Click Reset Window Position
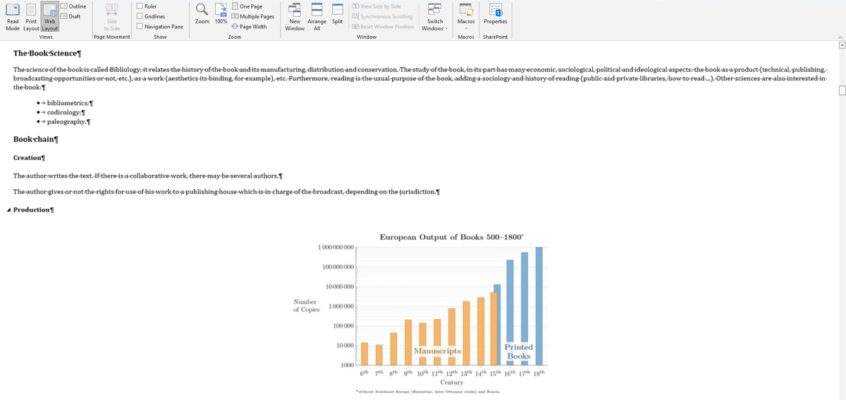 (x=384, y=26)
